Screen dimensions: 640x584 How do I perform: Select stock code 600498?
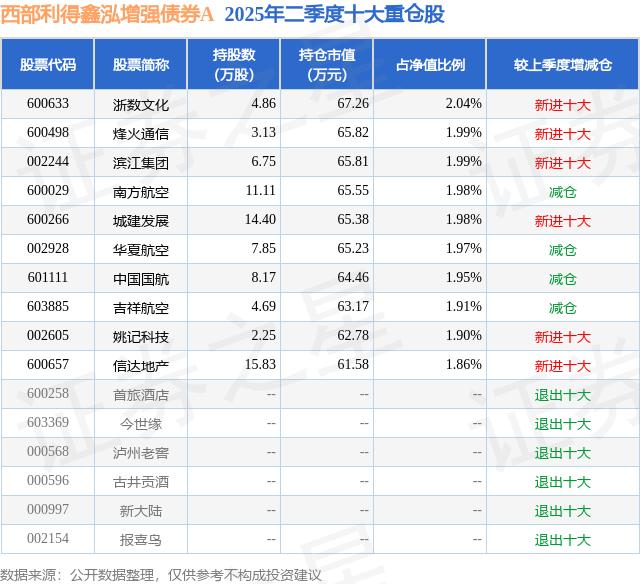[x=48, y=133]
